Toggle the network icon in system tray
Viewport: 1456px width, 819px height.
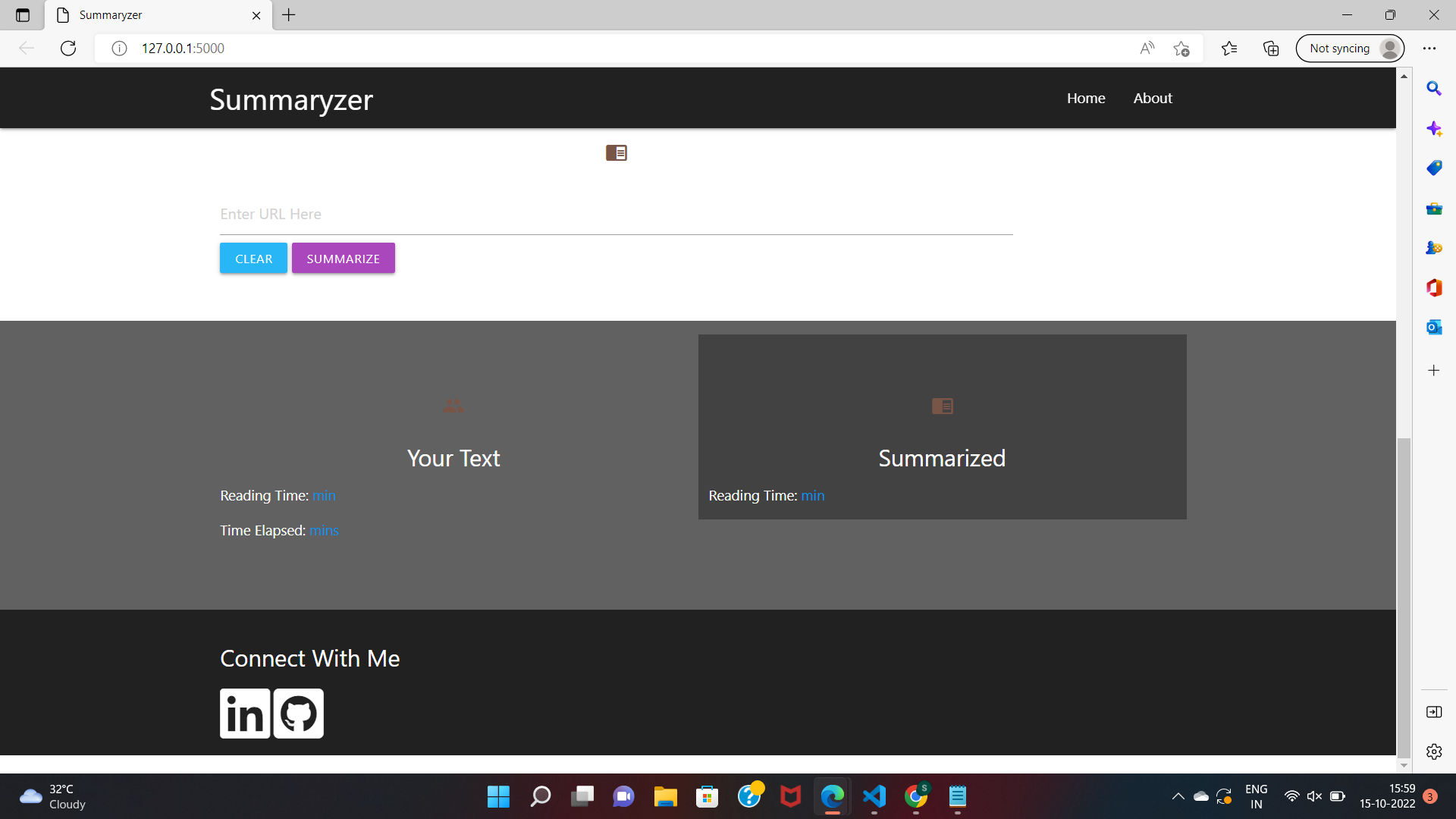coord(1292,796)
